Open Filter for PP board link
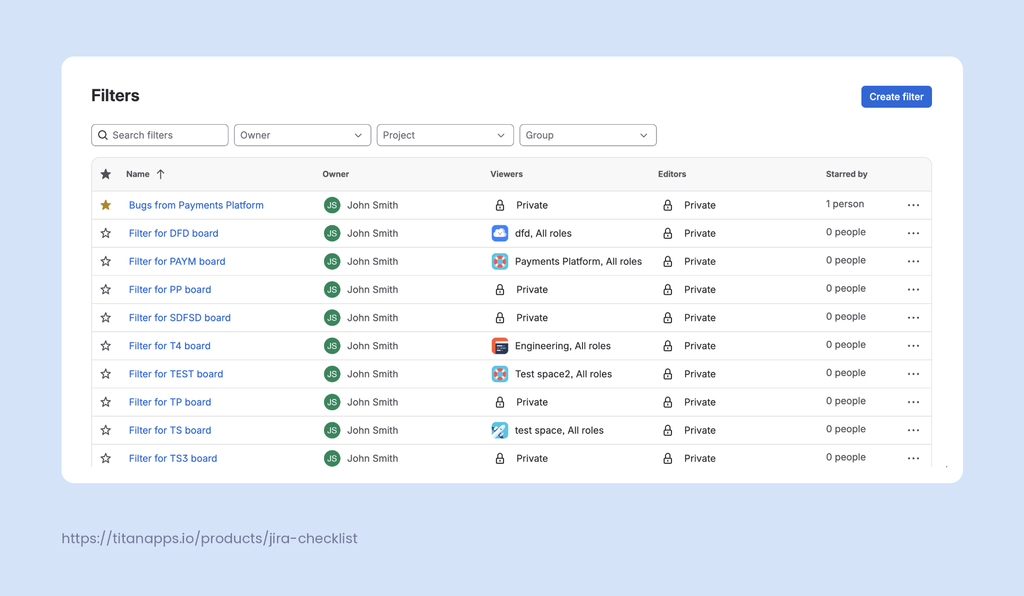This screenshot has height=596, width=1024. pos(170,289)
